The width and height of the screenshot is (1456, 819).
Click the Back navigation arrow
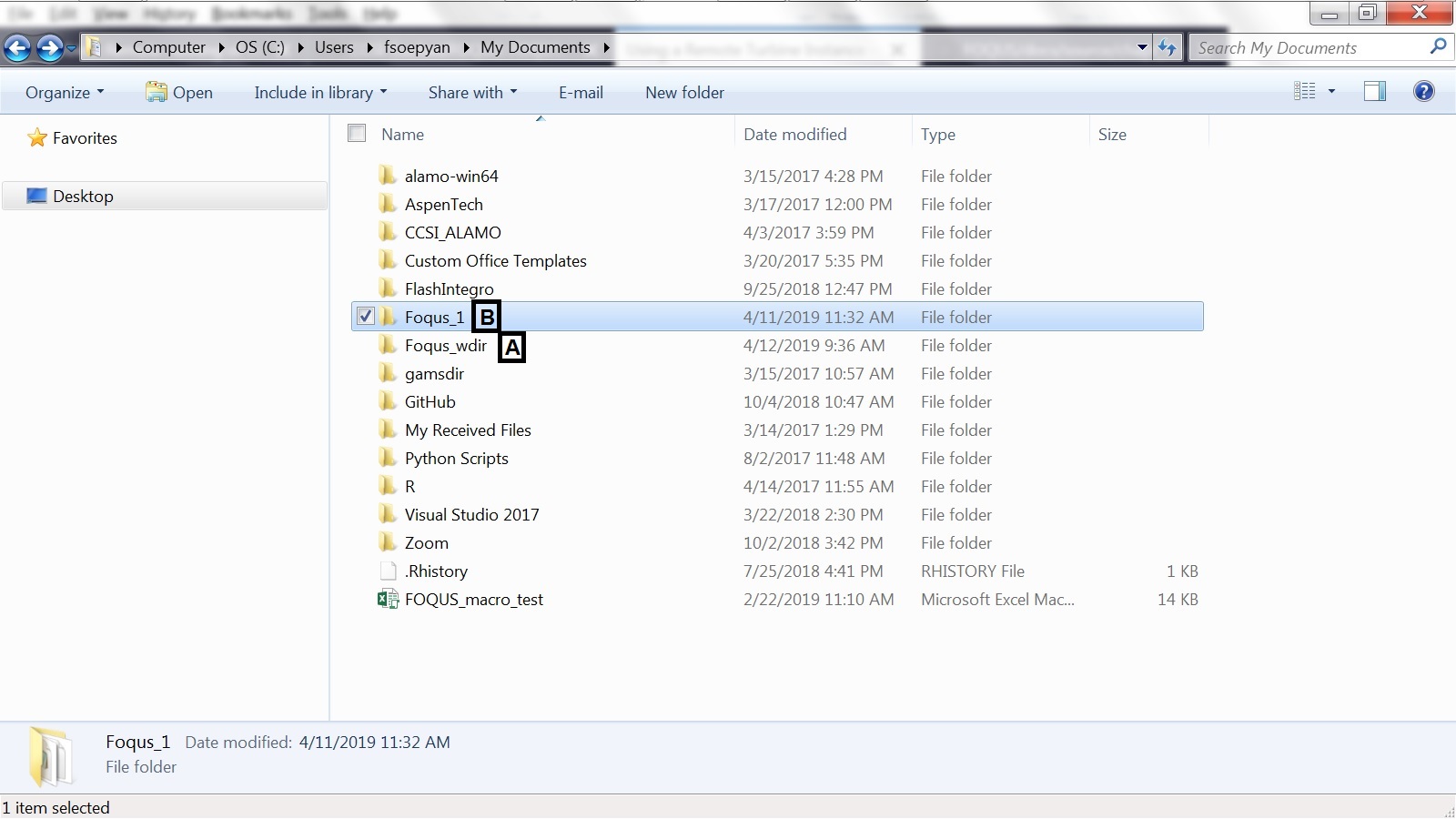pos(16,47)
